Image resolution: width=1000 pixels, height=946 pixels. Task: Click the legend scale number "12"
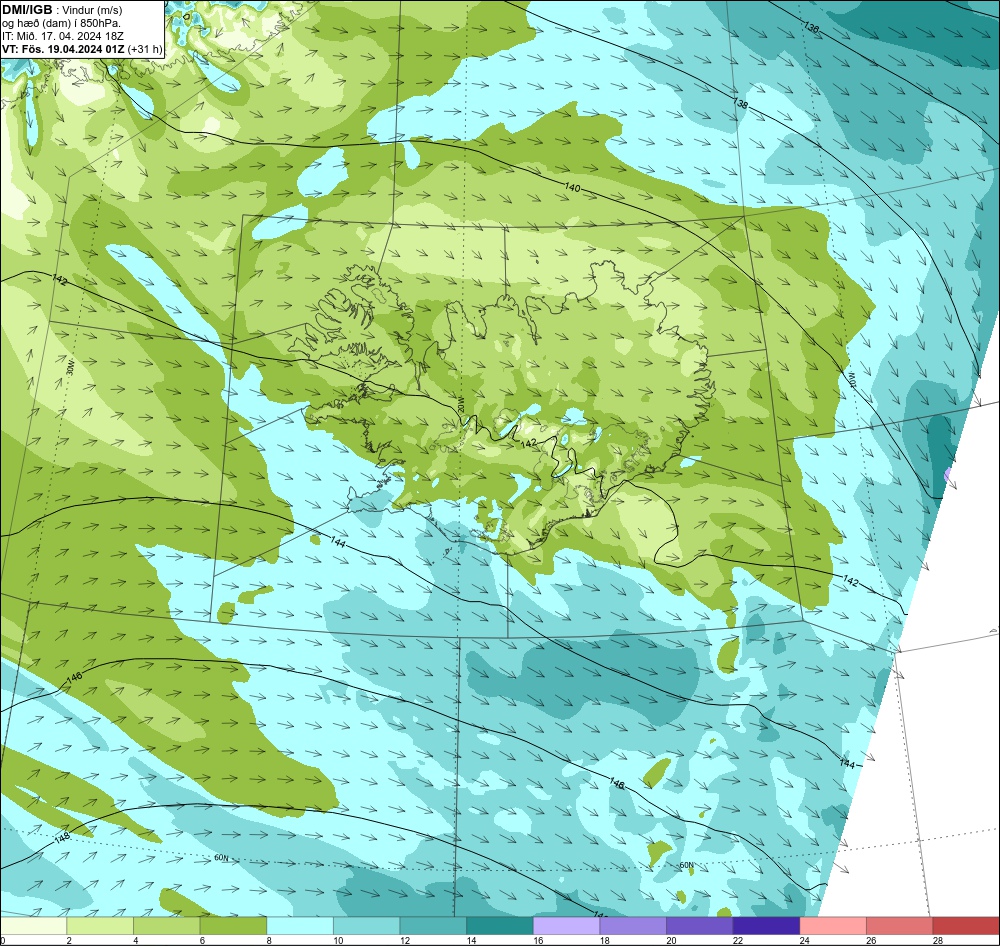point(405,940)
